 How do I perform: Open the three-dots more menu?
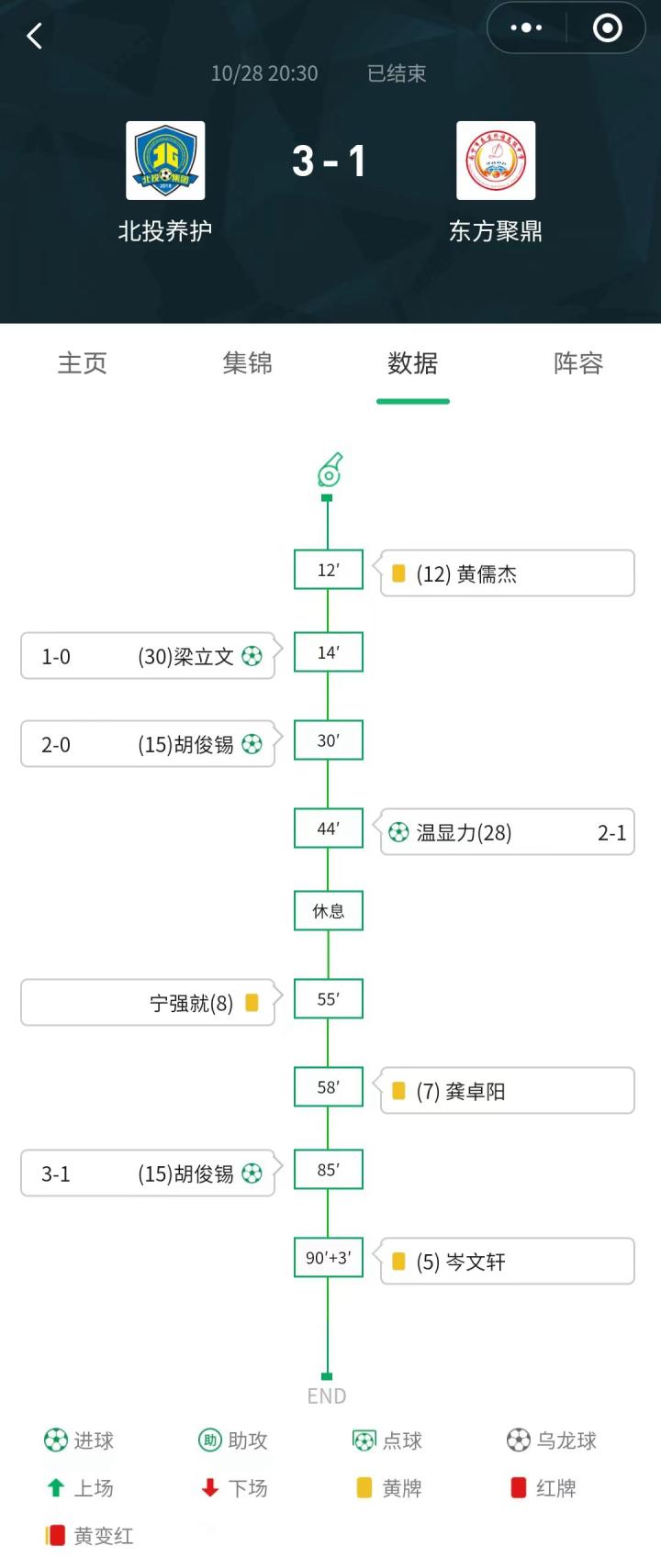click(x=526, y=28)
